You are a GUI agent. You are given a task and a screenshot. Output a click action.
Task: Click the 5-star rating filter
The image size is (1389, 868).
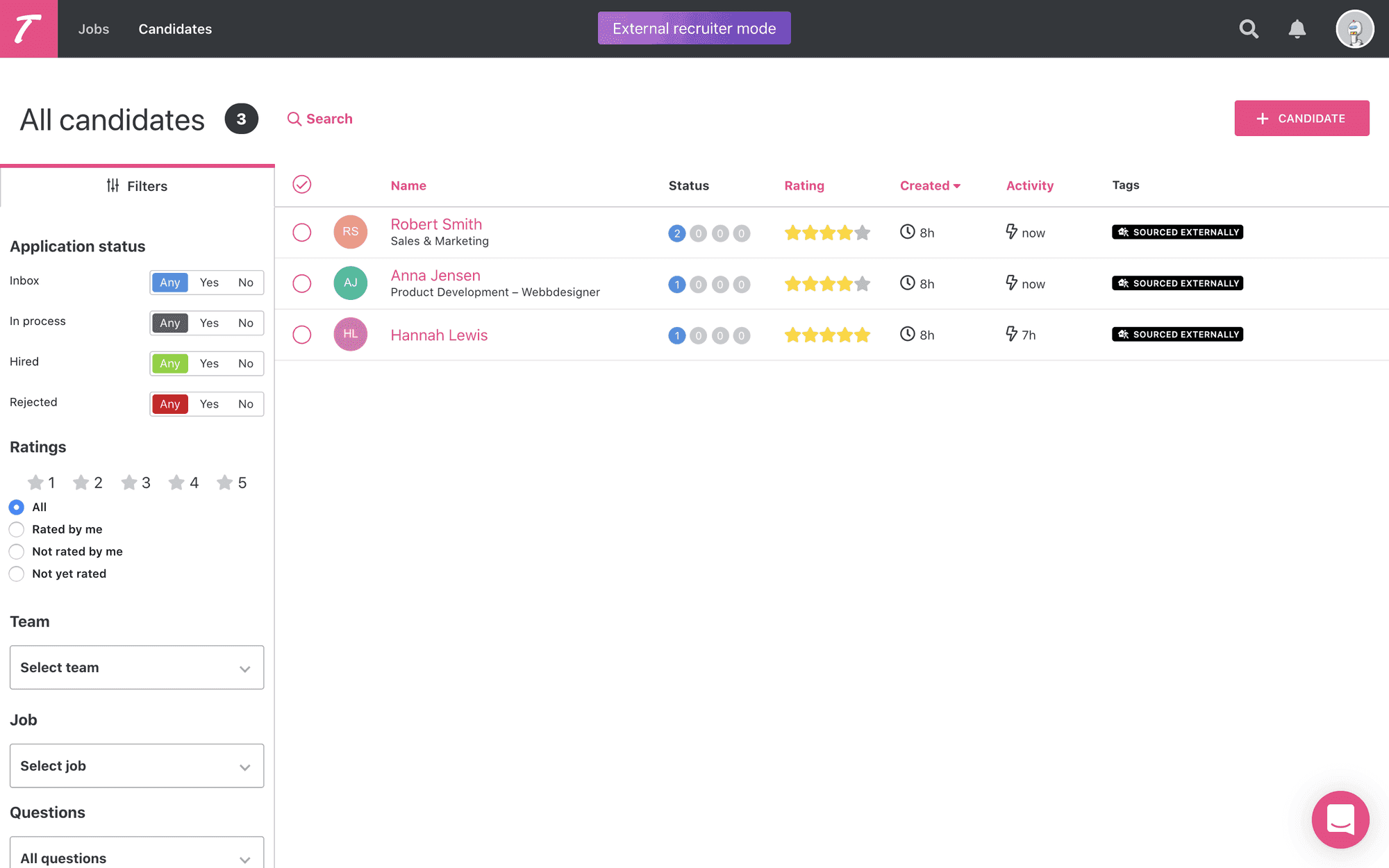point(232,483)
